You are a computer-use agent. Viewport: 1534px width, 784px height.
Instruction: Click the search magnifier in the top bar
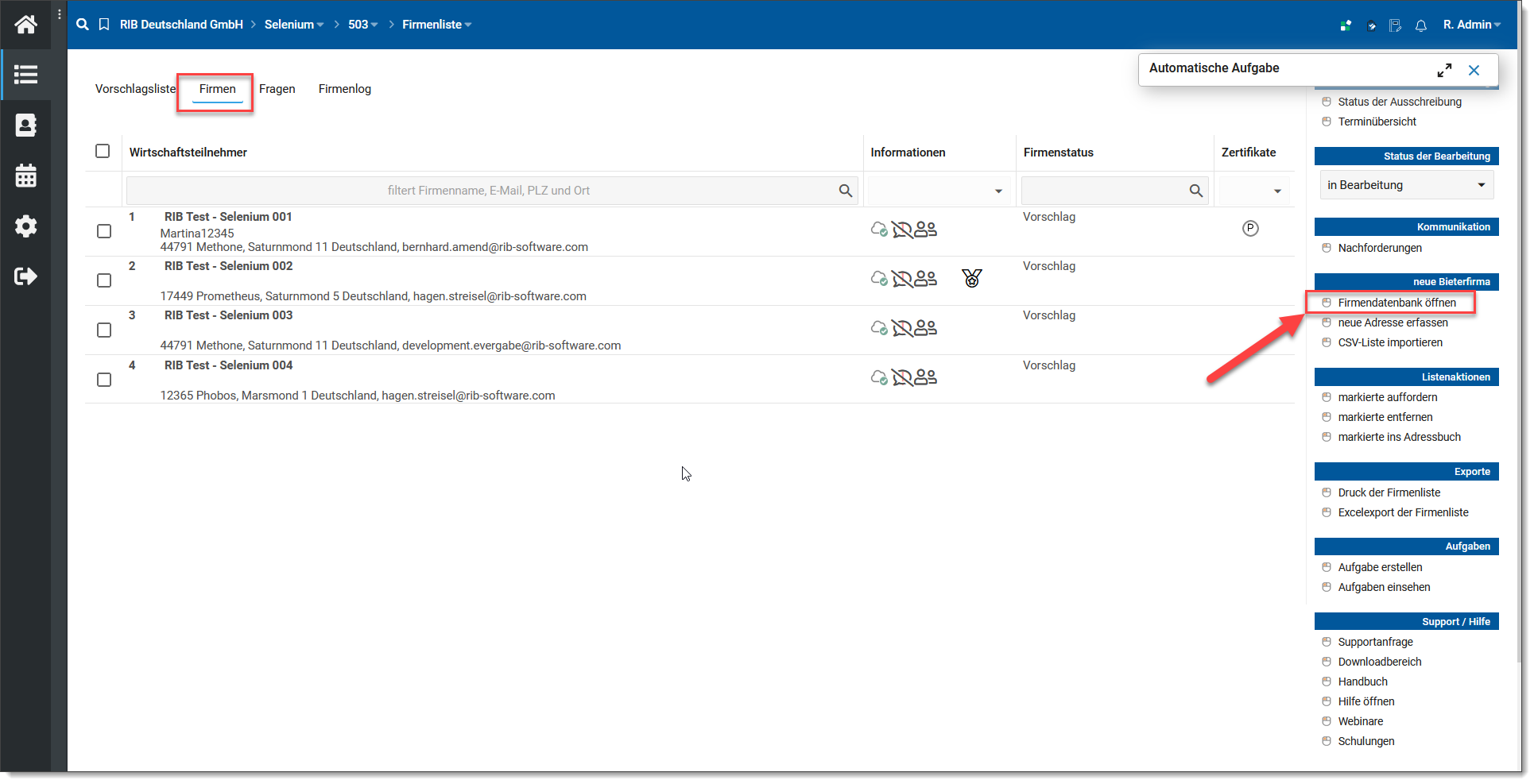[x=83, y=25]
